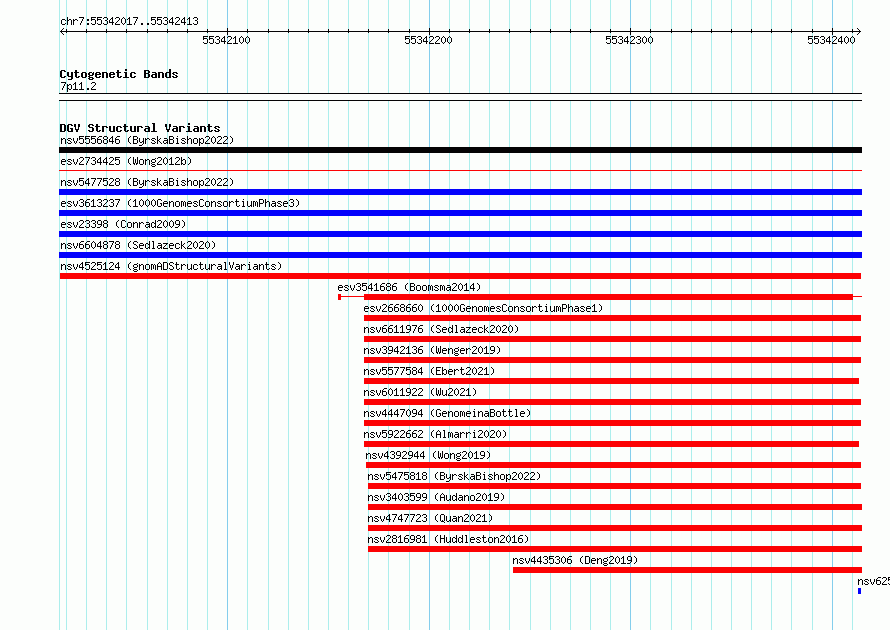Select the red nsv4747723 variant bar

[x=615, y=528]
